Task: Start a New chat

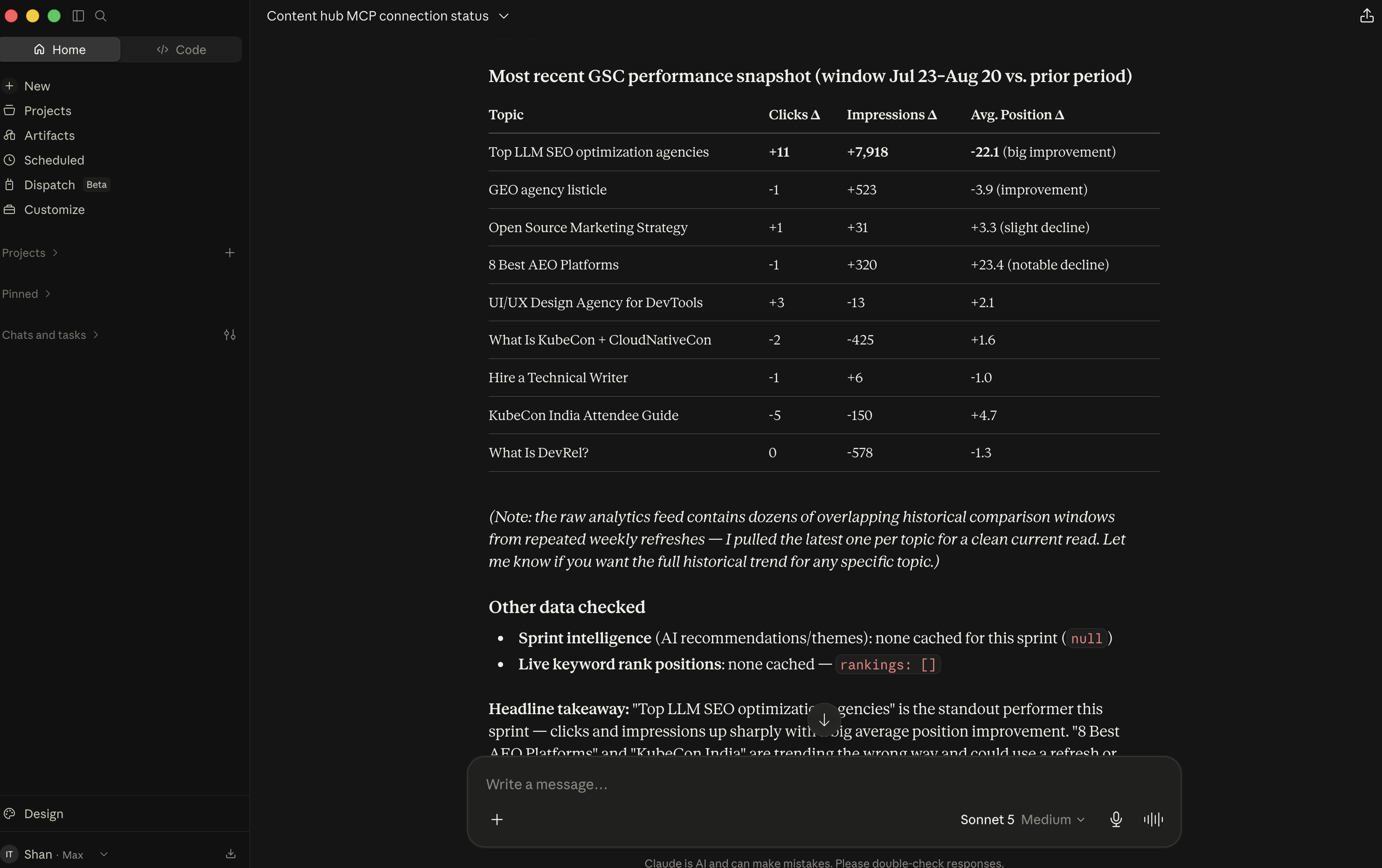Action: [x=37, y=86]
